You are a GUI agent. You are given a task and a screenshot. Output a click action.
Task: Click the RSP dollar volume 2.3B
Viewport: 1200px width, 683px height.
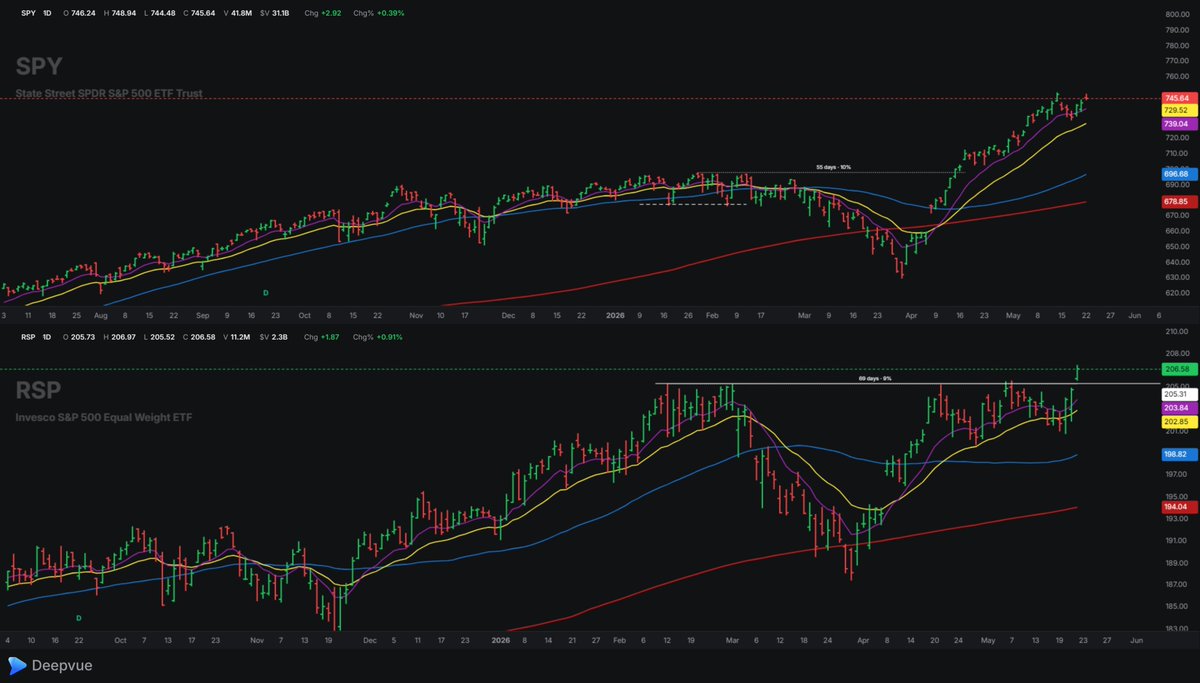[x=279, y=337]
